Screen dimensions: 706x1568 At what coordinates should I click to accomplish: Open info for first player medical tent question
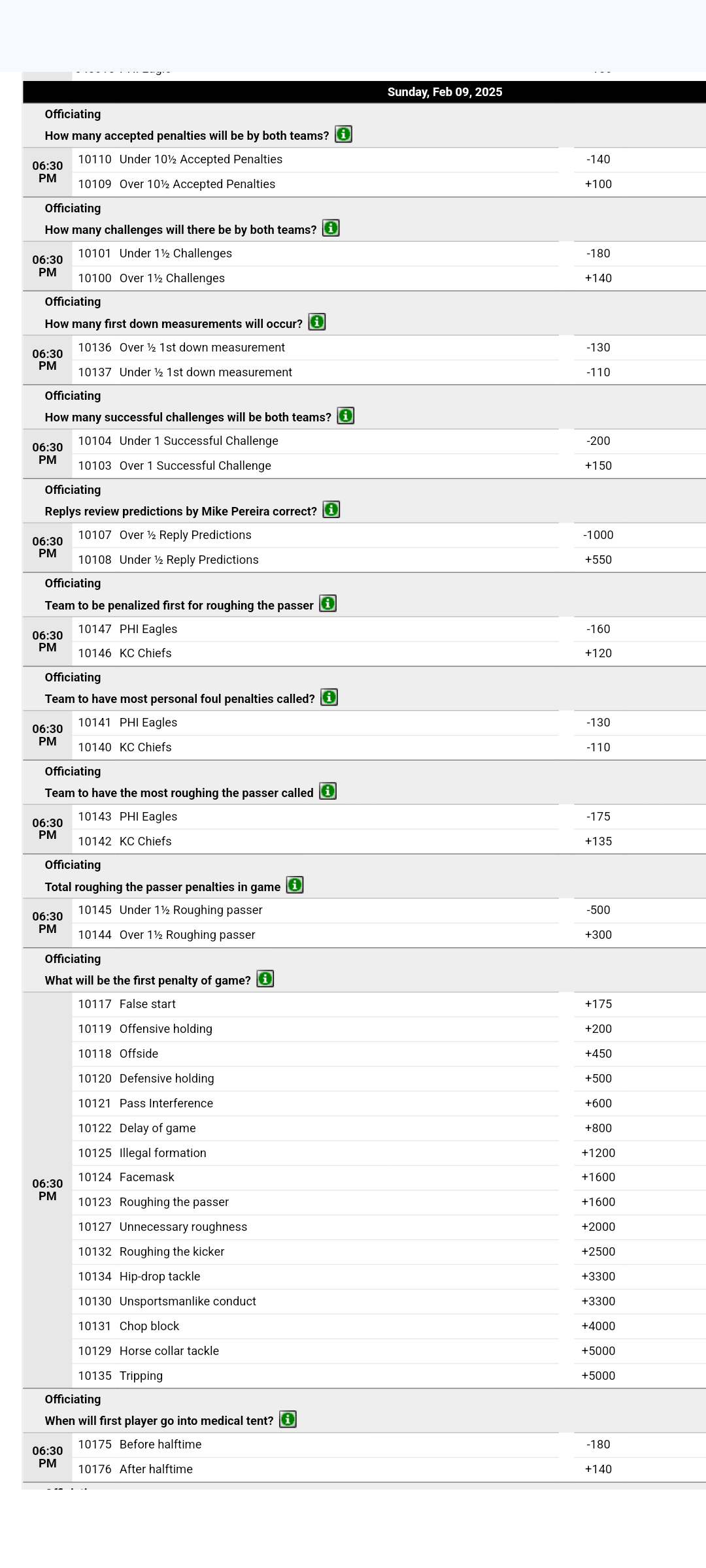point(288,1420)
